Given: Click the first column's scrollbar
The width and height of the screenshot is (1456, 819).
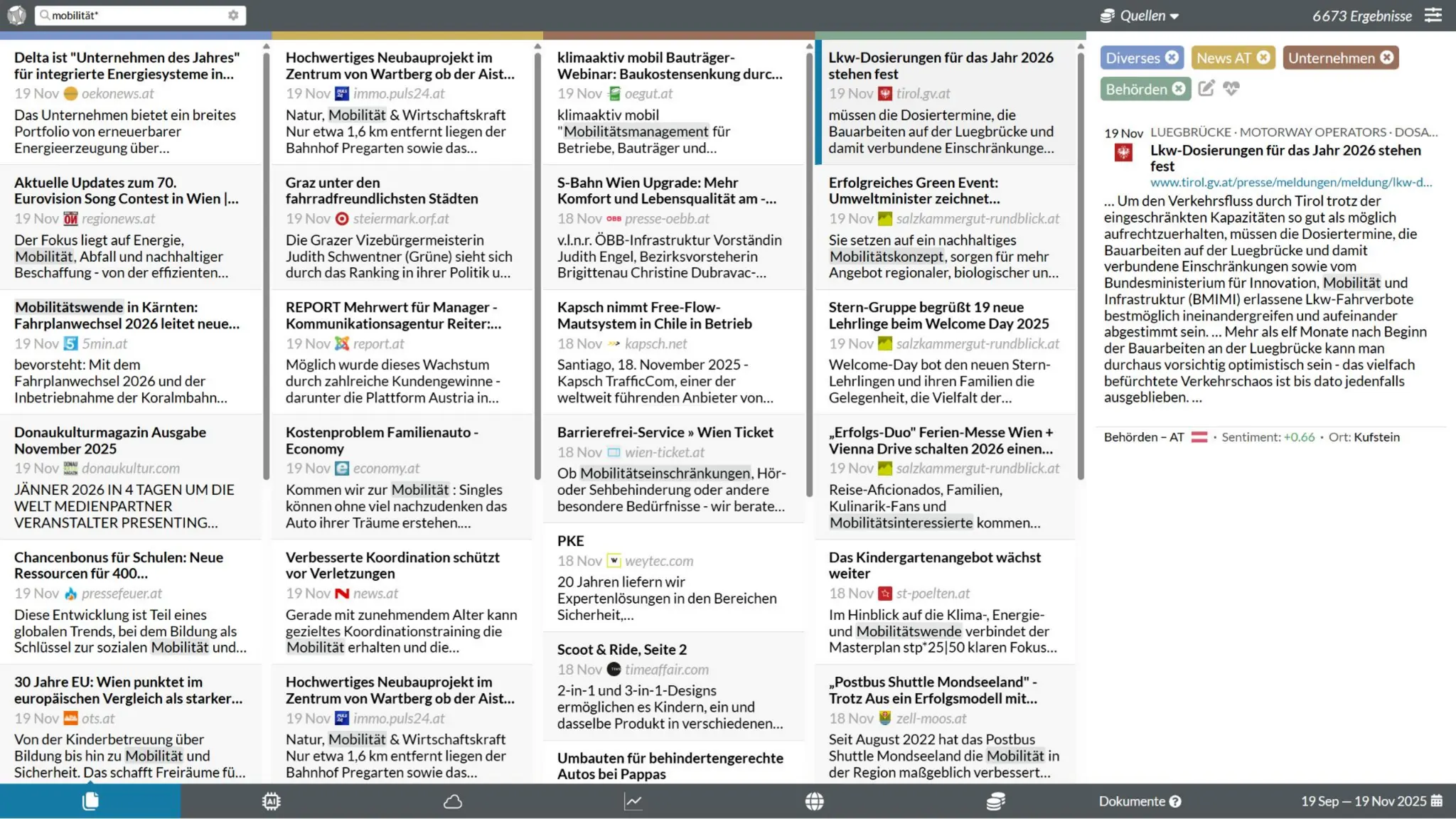Looking at the screenshot, I should pos(266,263).
